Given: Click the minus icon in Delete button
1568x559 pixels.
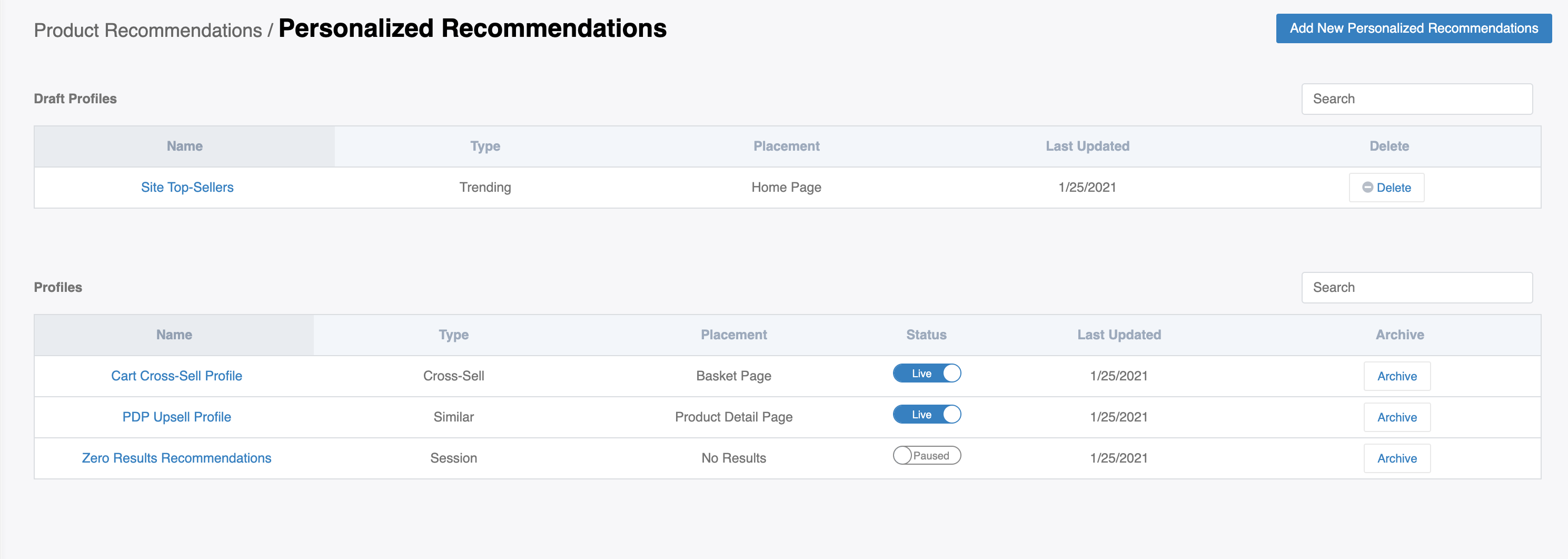Looking at the screenshot, I should click(x=1367, y=188).
